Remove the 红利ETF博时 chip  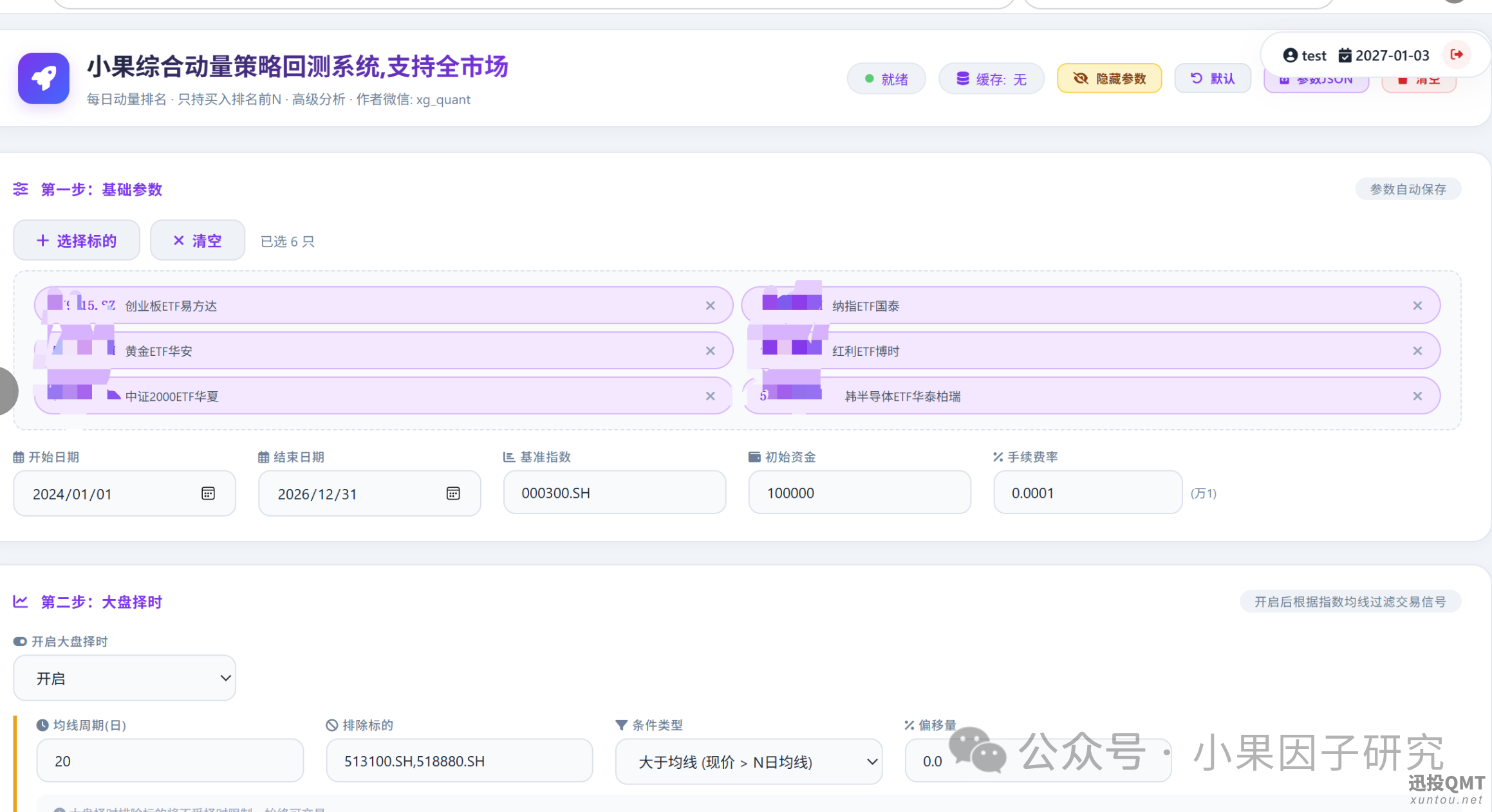coord(1417,351)
